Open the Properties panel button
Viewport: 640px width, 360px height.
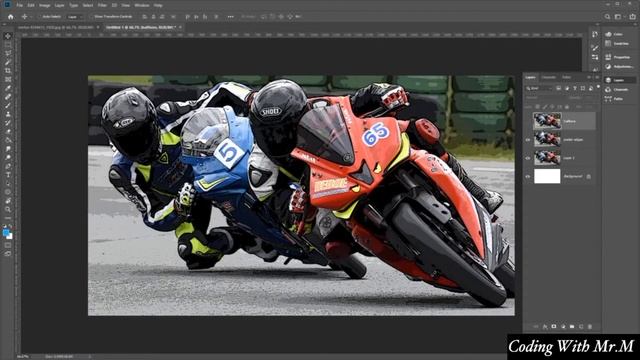pos(619,57)
